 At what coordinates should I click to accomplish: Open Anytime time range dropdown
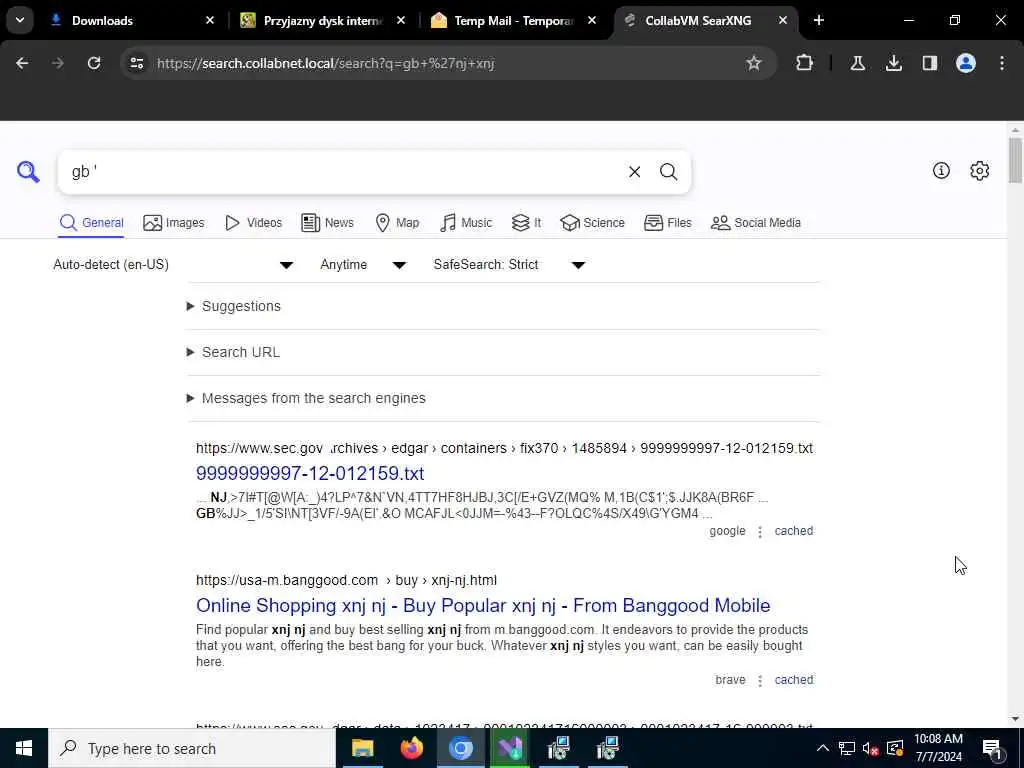pos(363,264)
